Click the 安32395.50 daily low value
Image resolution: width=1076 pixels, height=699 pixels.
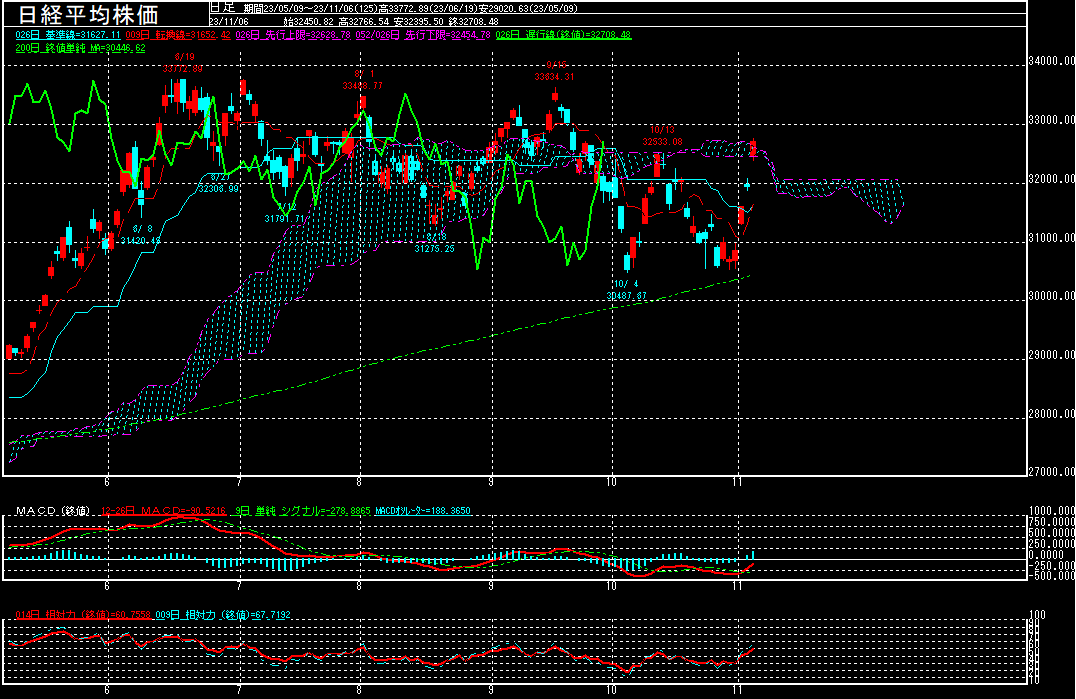tap(419, 21)
